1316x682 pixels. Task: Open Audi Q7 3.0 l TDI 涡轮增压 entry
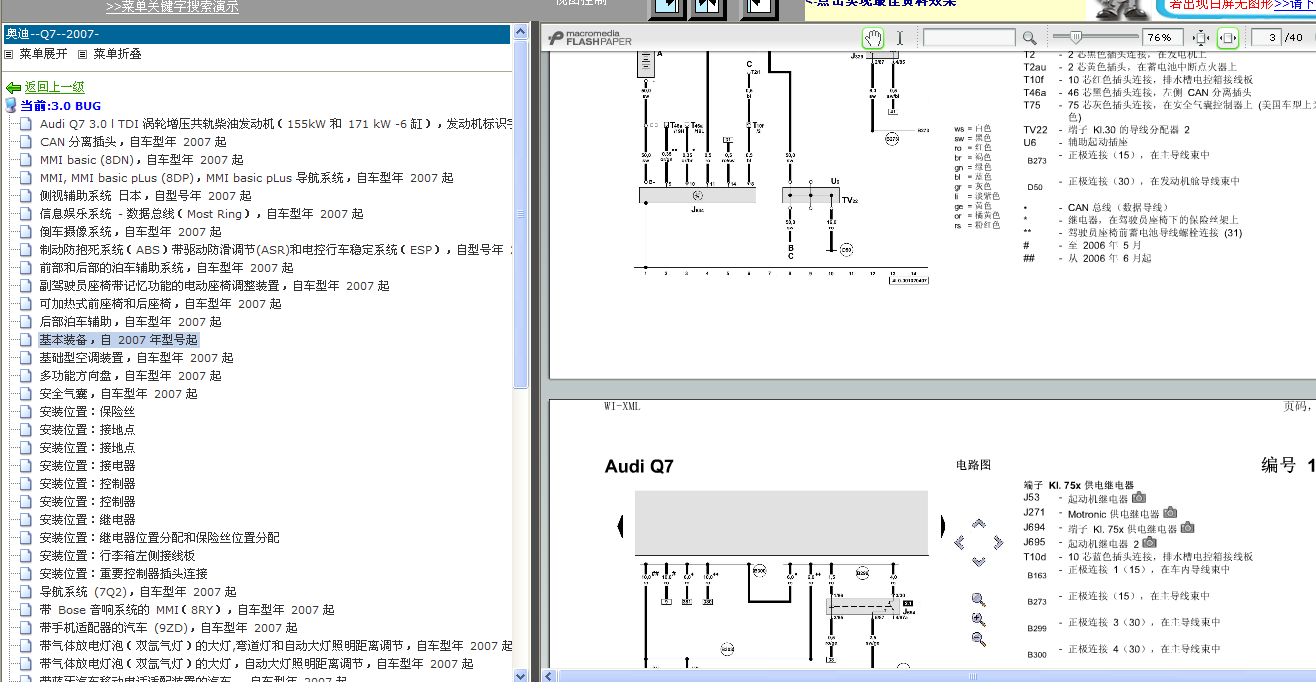276,124
